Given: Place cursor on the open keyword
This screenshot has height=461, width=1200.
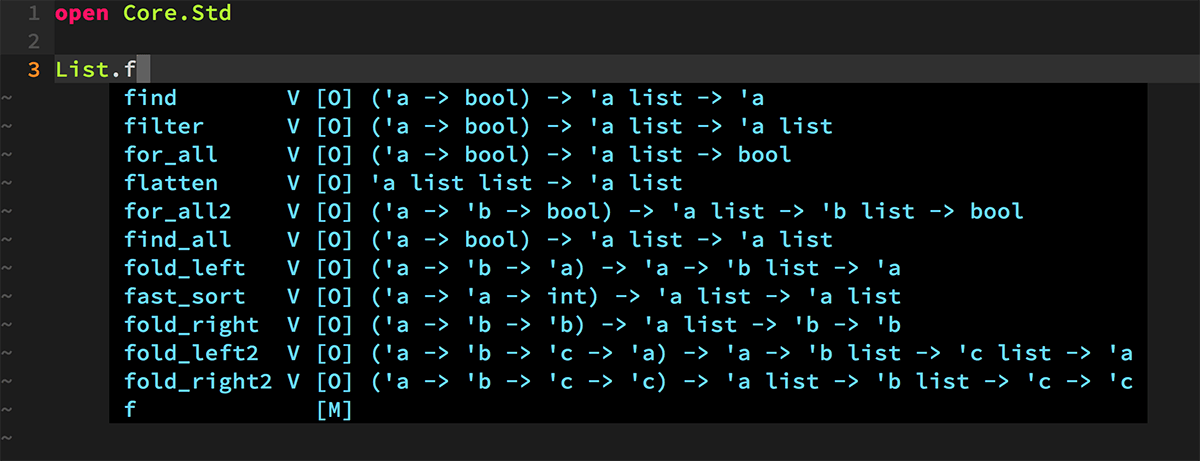Looking at the screenshot, I should 82,14.
